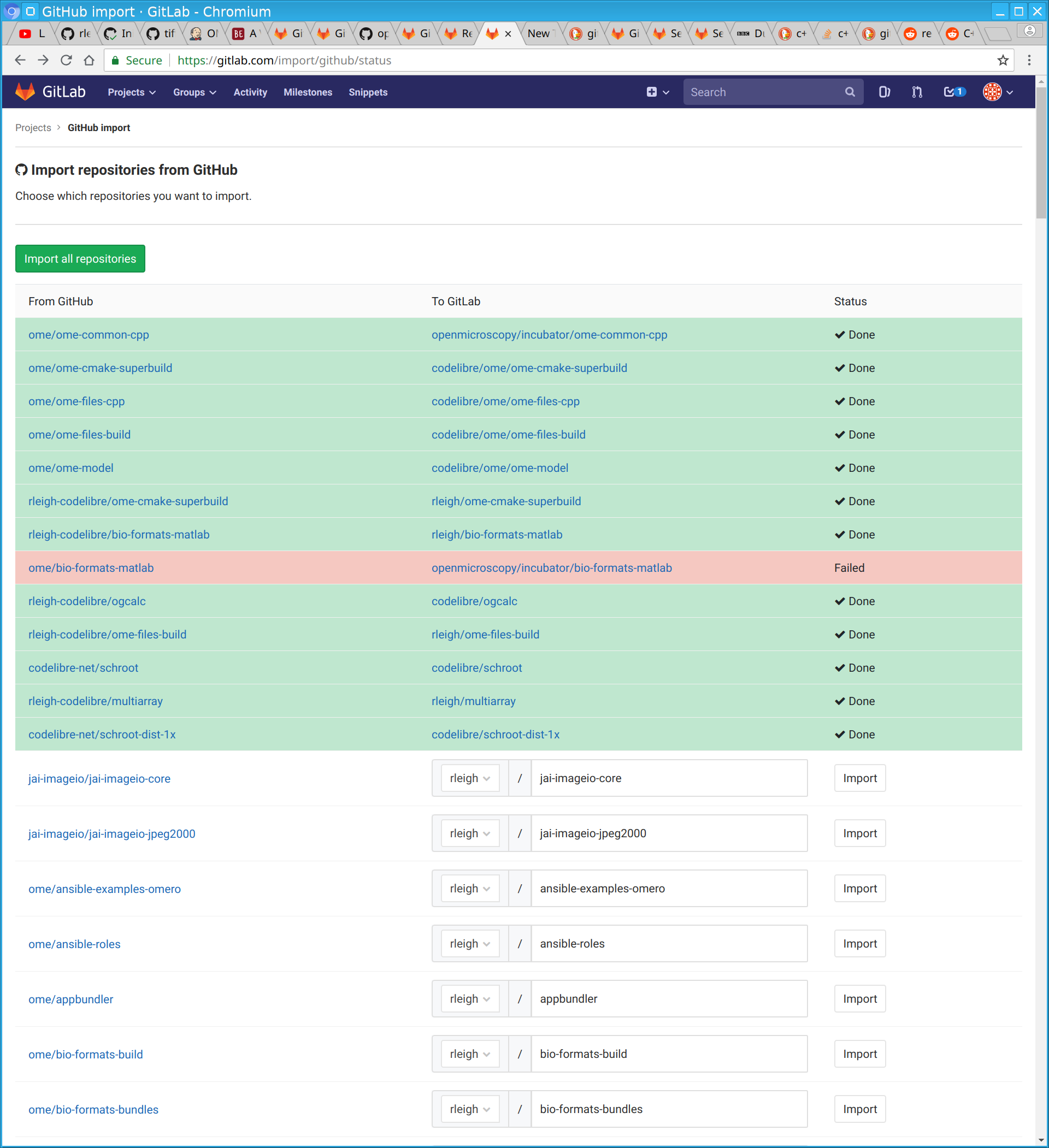Open the Chromium three-dot menu

click(x=1029, y=60)
